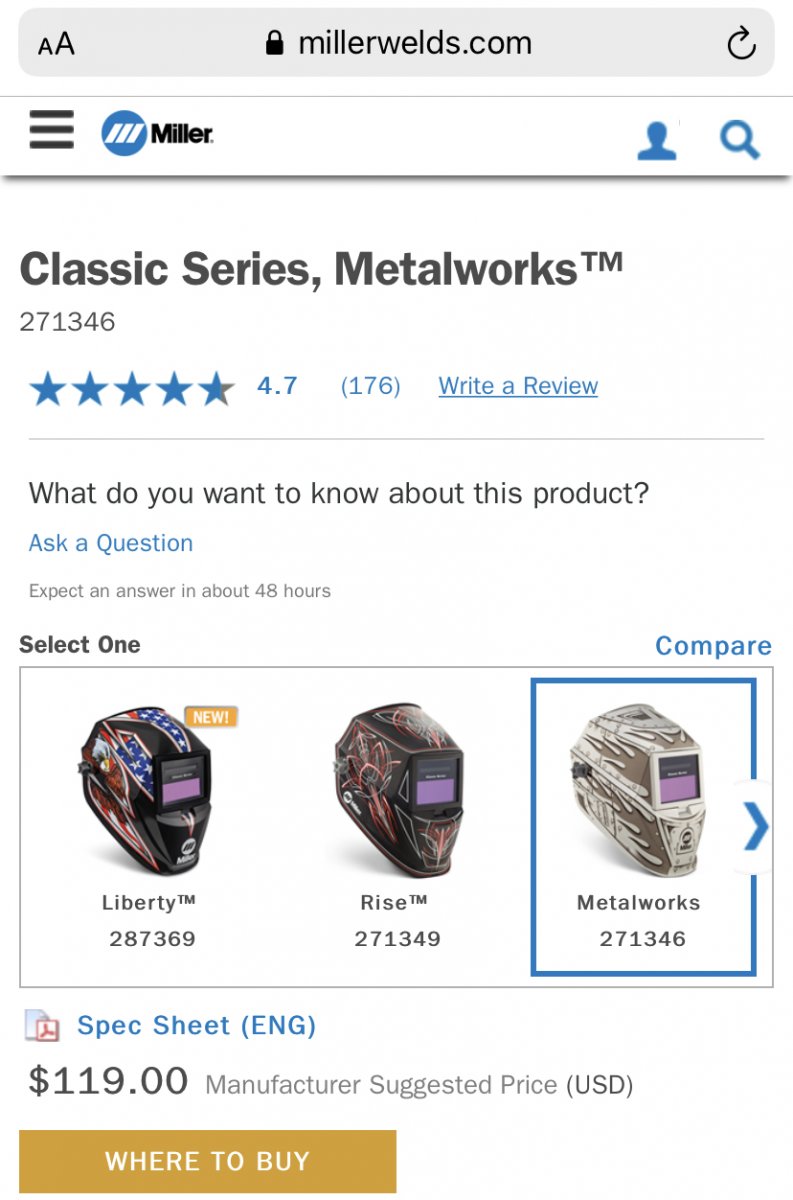Open the Compare link
Screen dimensions: 793x1200
(713, 646)
